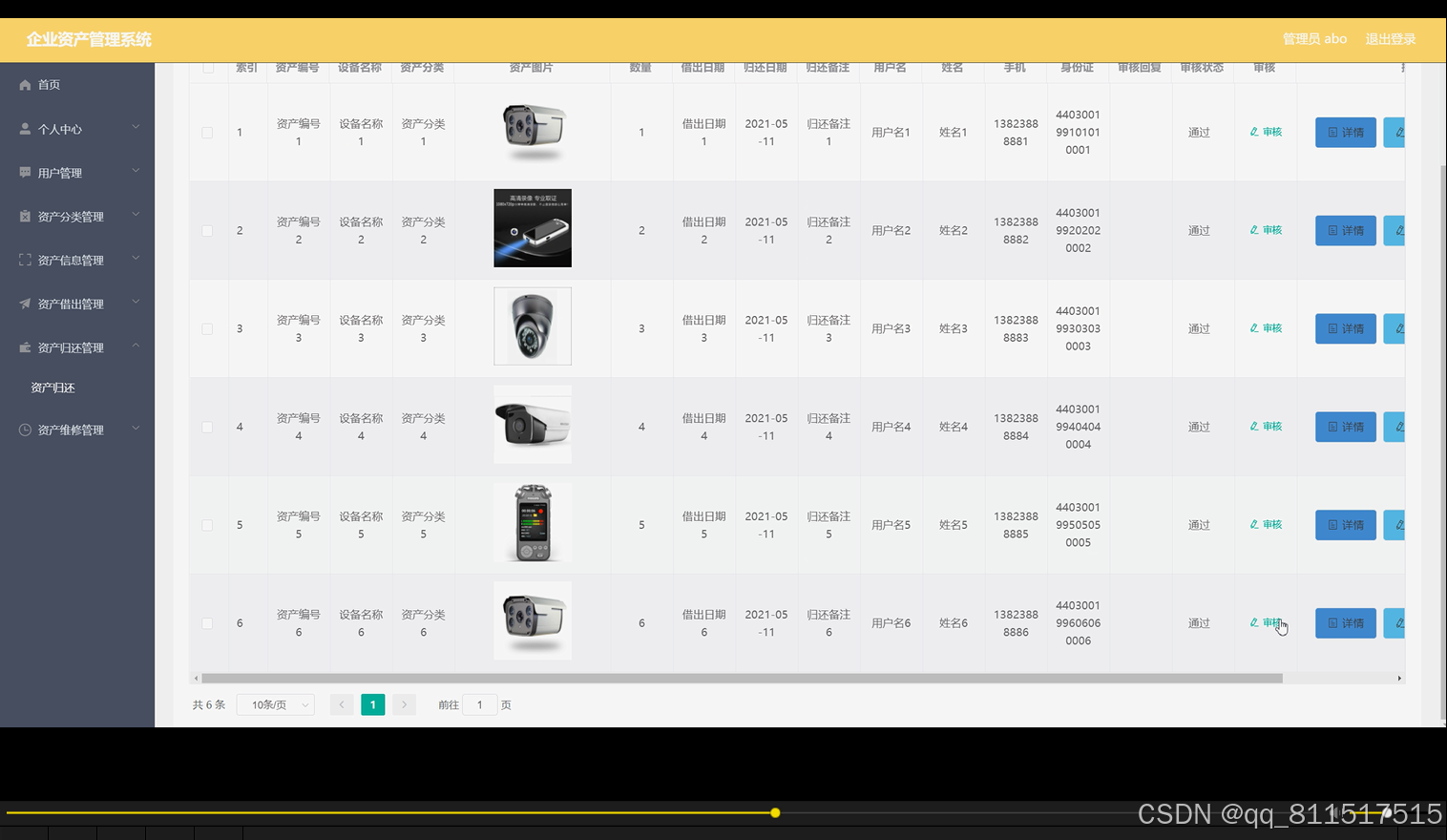
Task: Go to previous page arrow
Action: [x=342, y=704]
